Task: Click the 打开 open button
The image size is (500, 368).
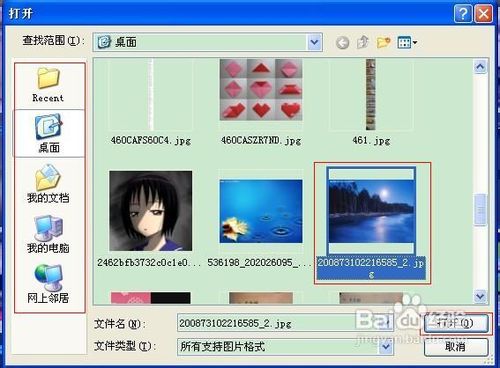Action: (x=455, y=323)
